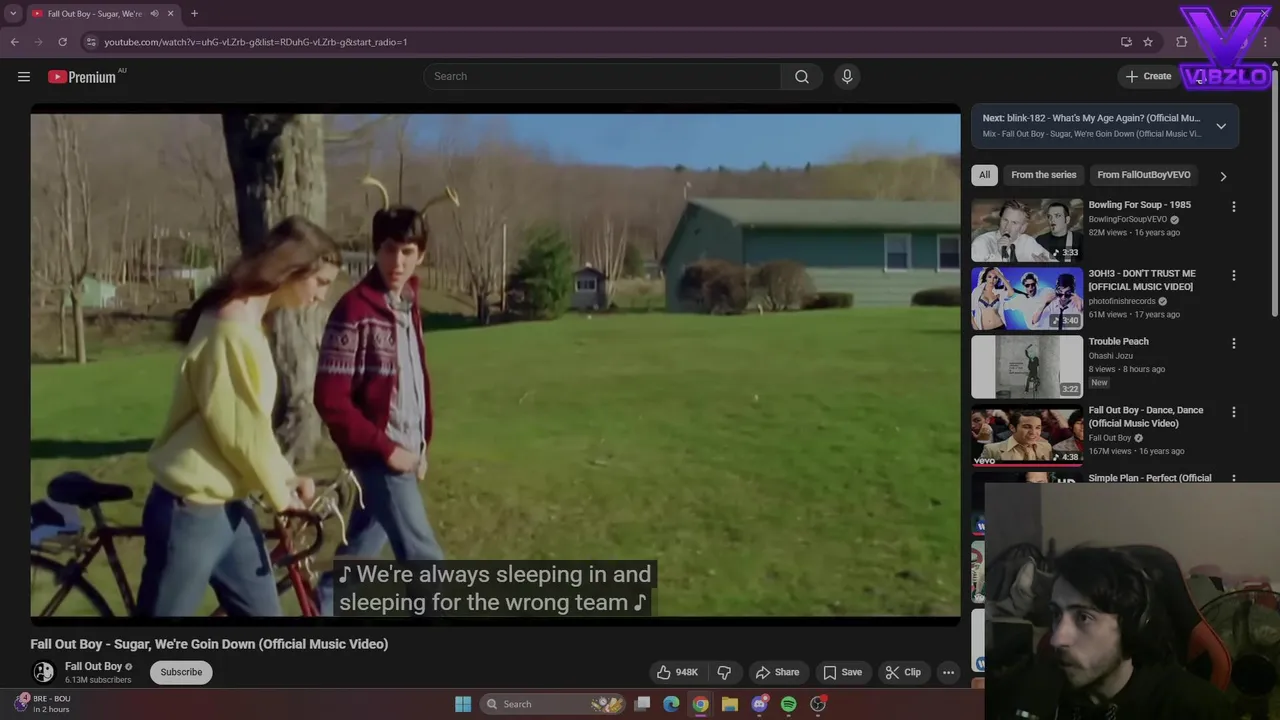Viewport: 1280px width, 720px height.
Task: Save the video to a playlist
Action: [842, 672]
